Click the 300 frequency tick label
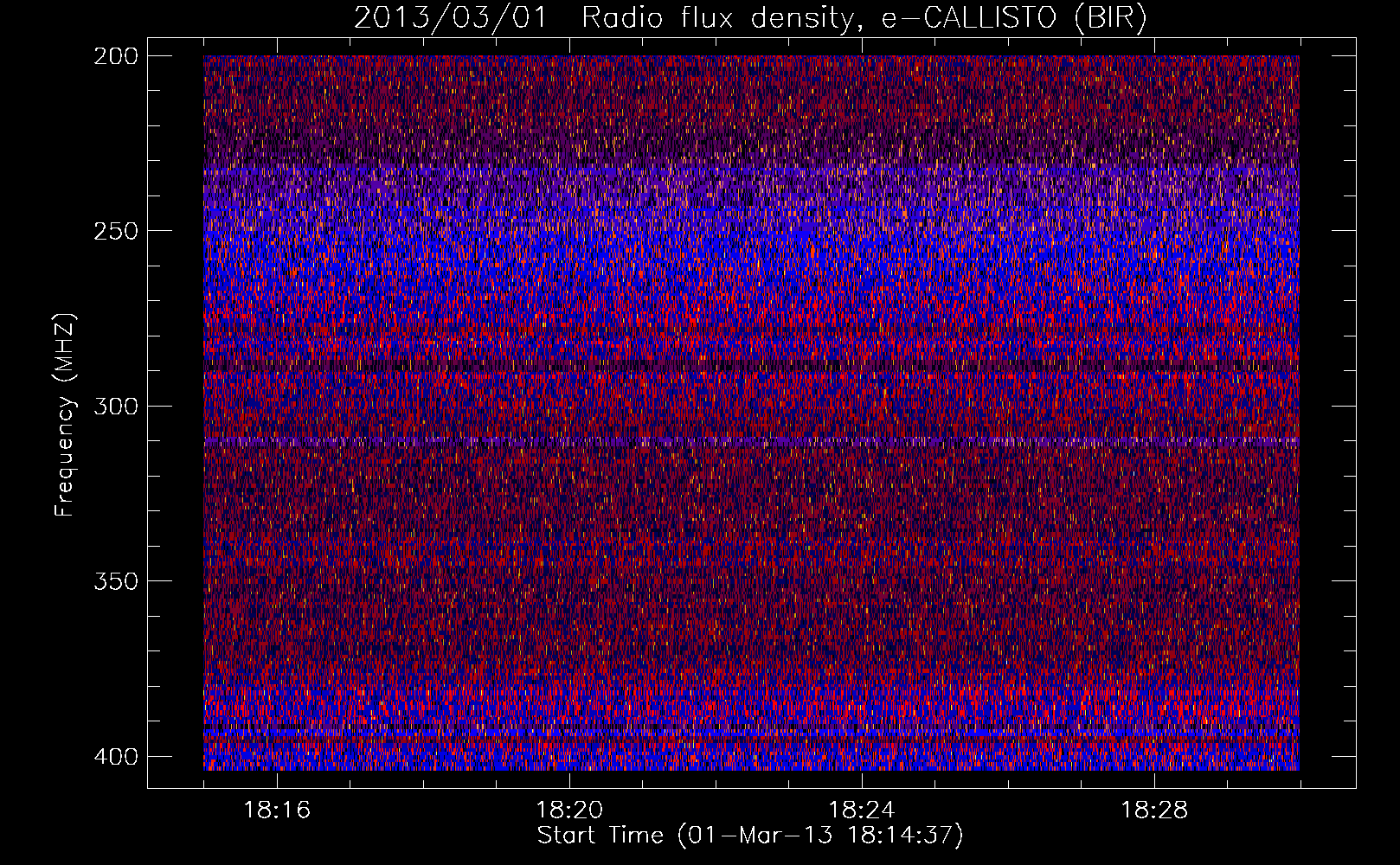1400x865 pixels. (115, 406)
